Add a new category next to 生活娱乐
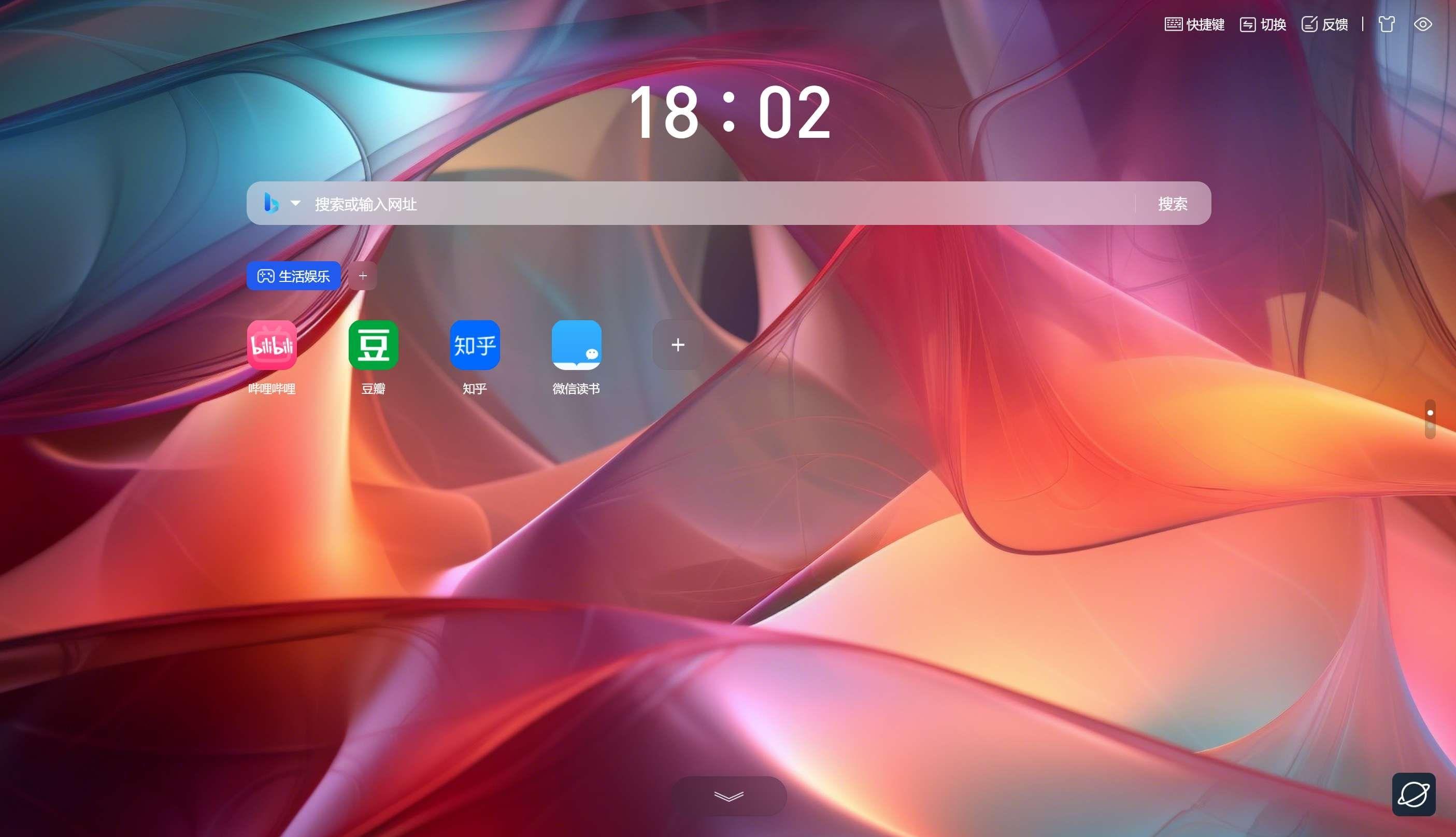The image size is (1456, 837). (363, 276)
